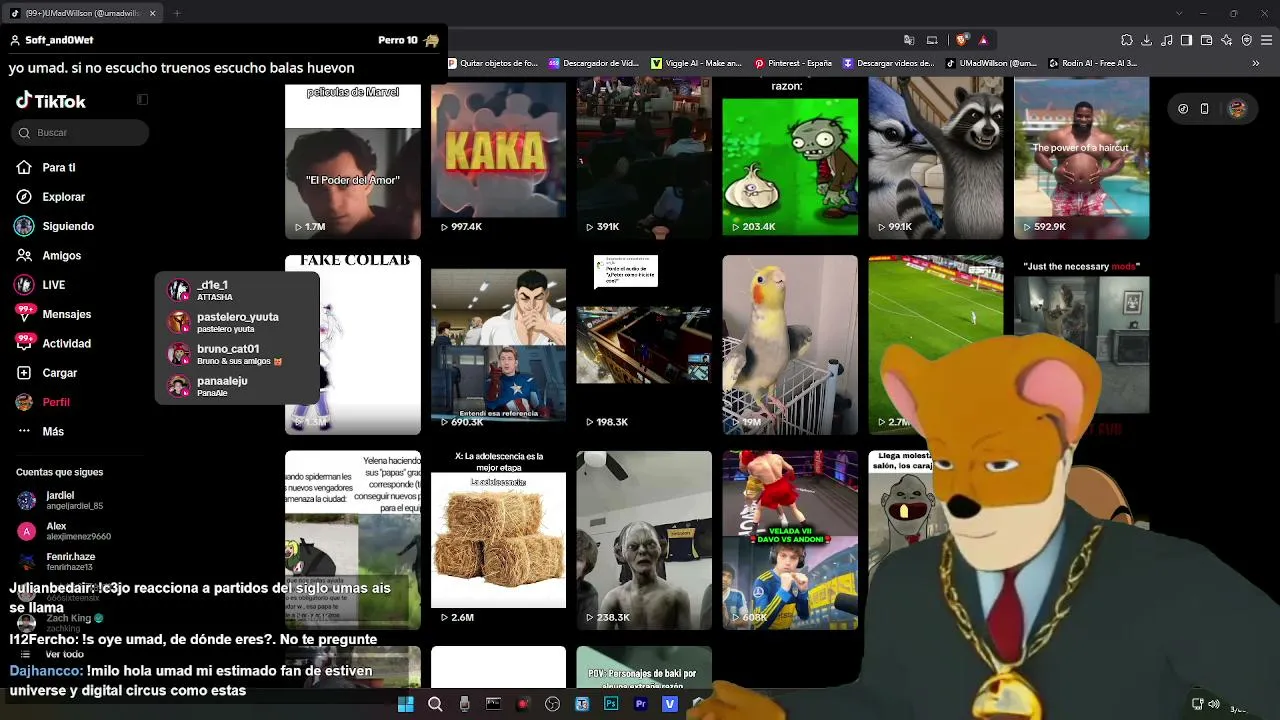Open the Viggle AI bookmark

tap(696, 63)
